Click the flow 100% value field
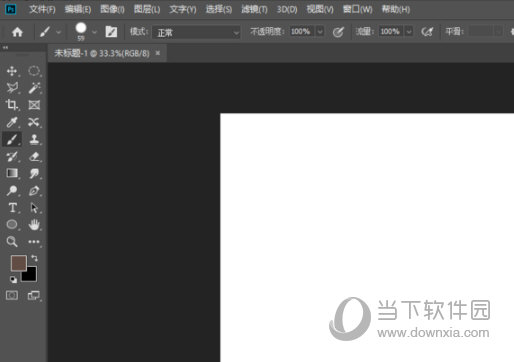514x362 pixels. pos(390,32)
